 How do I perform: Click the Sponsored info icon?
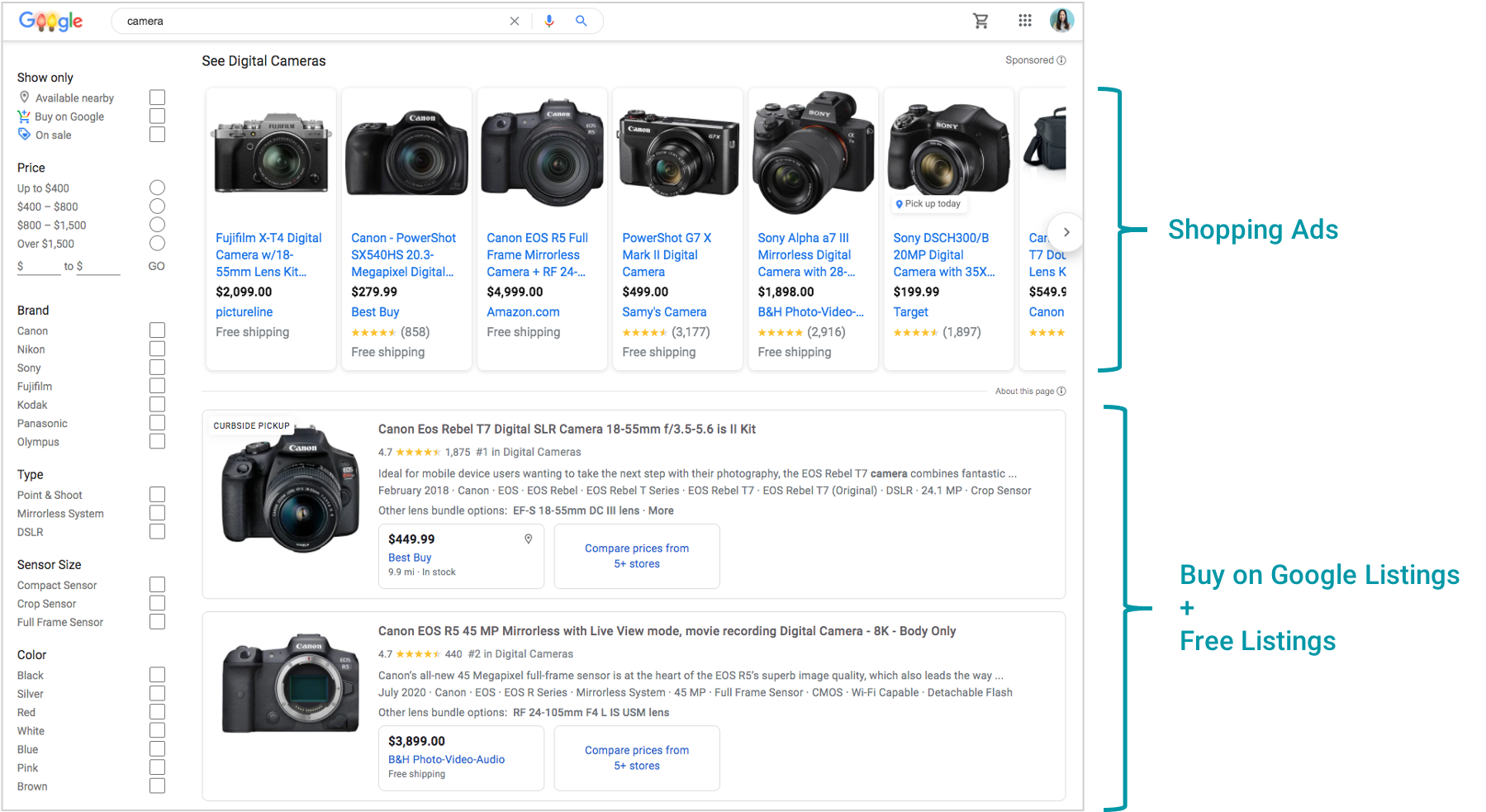tap(1061, 60)
